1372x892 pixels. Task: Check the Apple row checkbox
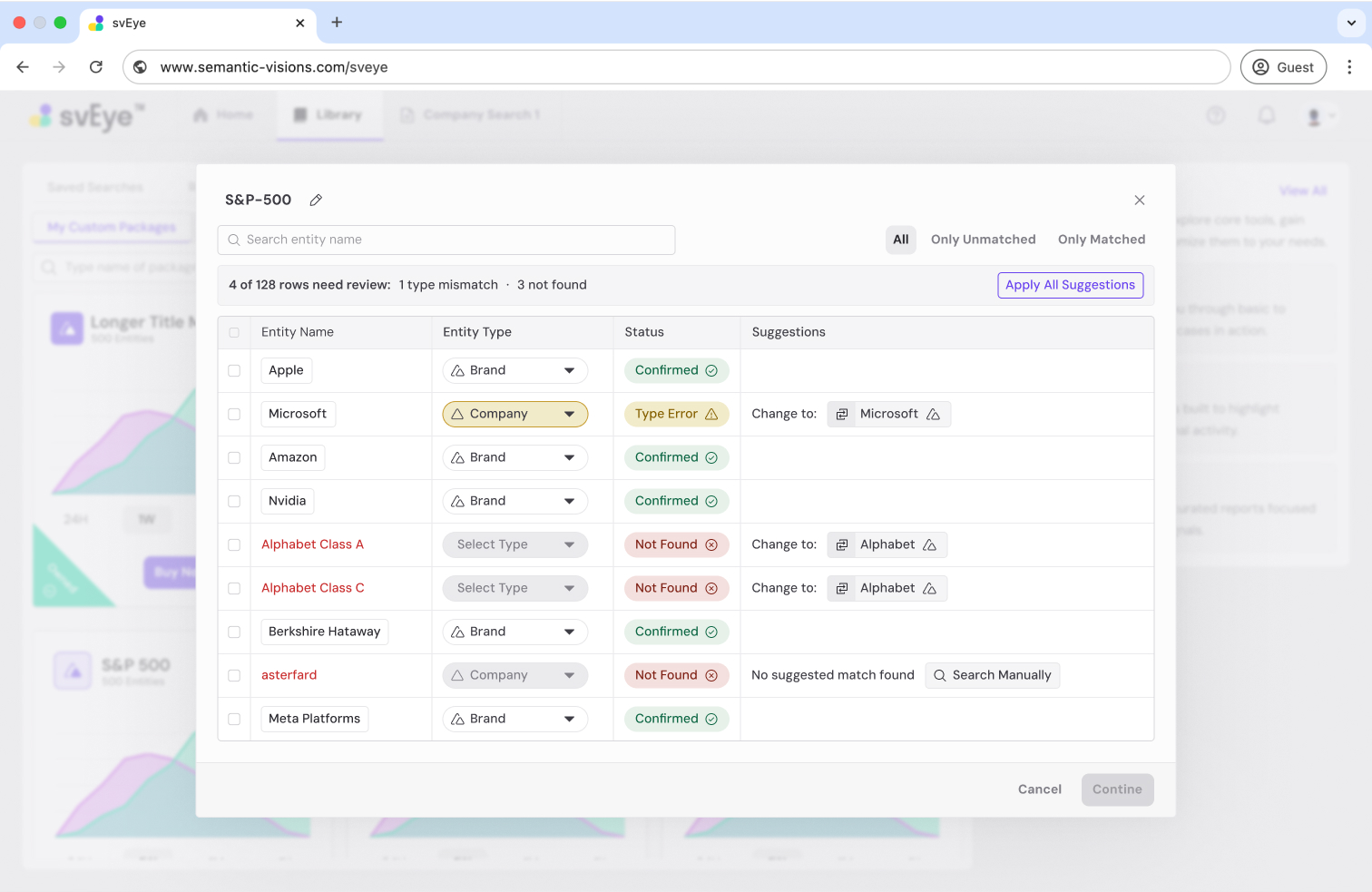point(234,370)
